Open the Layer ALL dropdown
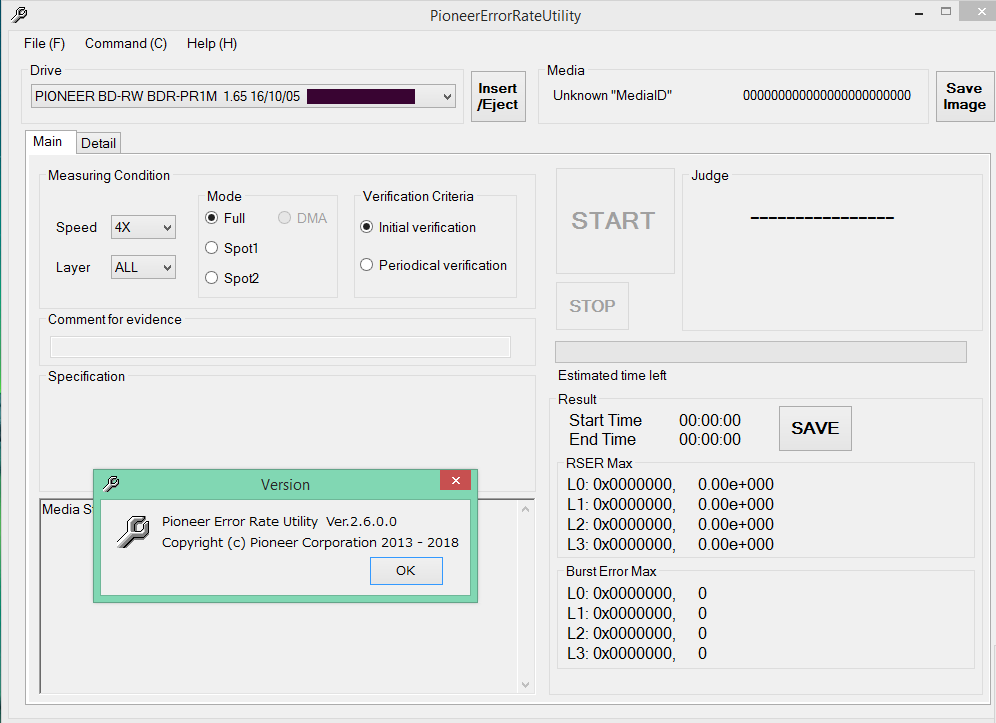996x723 pixels. point(143,267)
